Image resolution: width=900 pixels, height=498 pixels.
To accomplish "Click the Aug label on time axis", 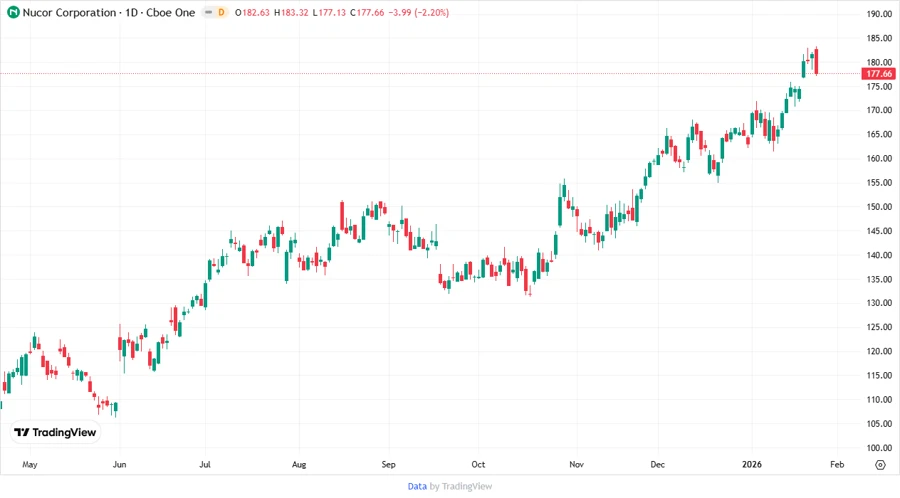I will pyautogui.click(x=299, y=465).
